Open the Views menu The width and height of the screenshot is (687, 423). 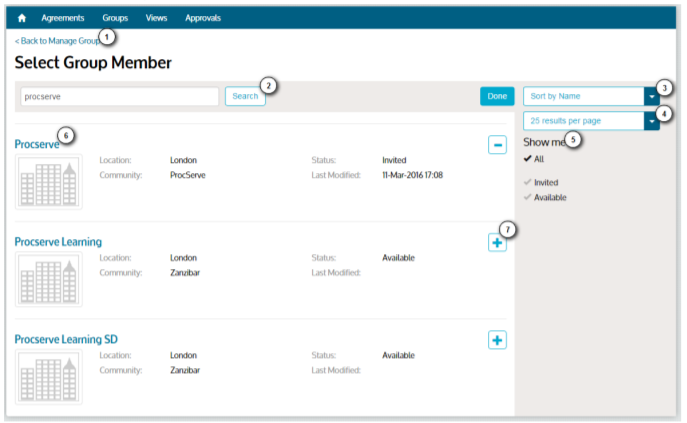coord(156,18)
